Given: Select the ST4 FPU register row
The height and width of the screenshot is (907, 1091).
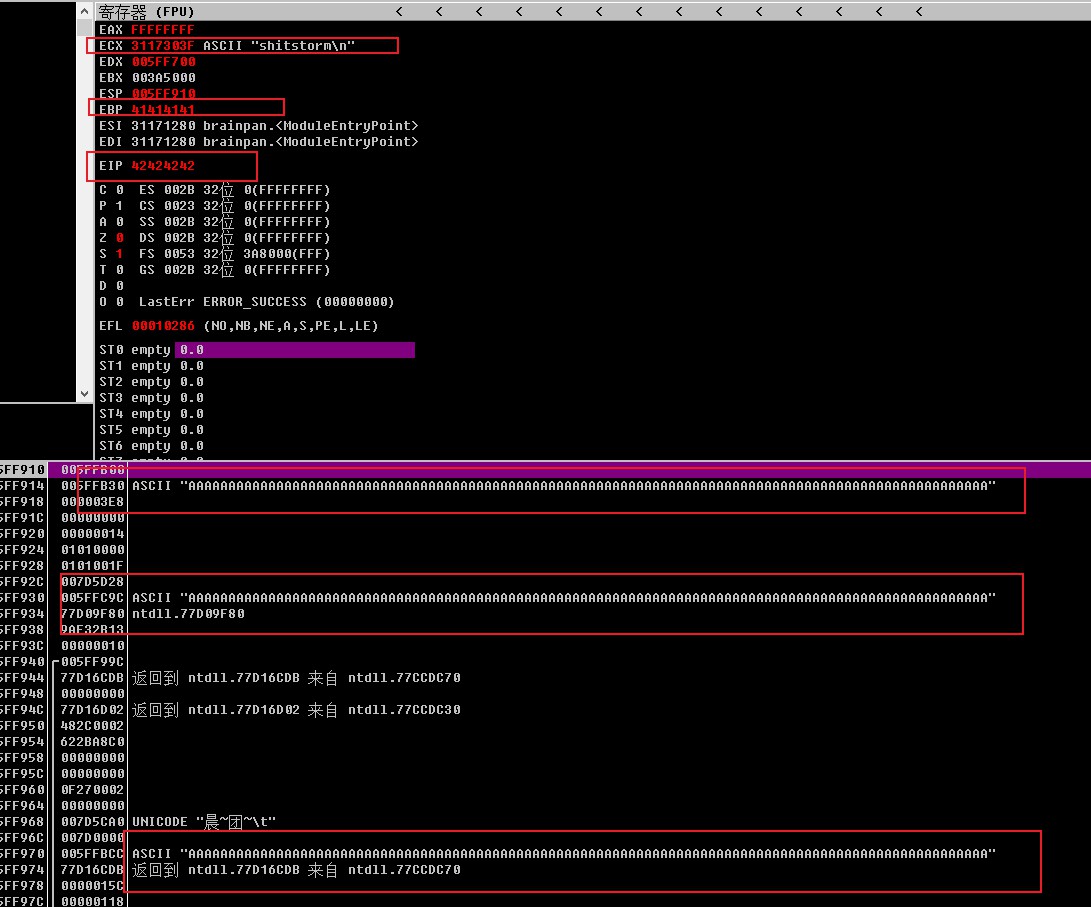Looking at the screenshot, I should [151, 414].
